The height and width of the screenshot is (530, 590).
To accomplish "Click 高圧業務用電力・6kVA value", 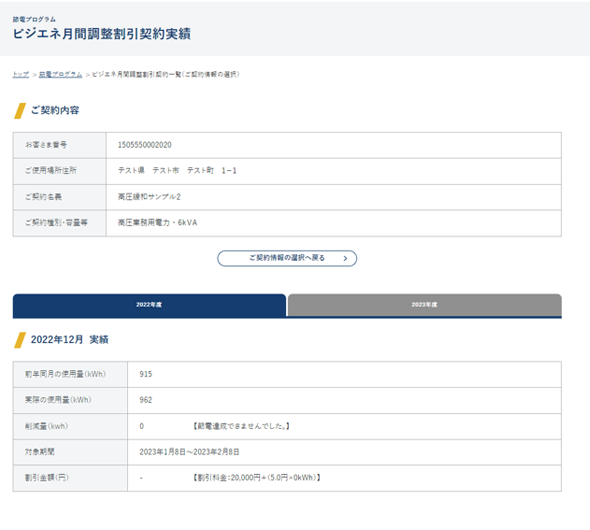I will pyautogui.click(x=158, y=223).
